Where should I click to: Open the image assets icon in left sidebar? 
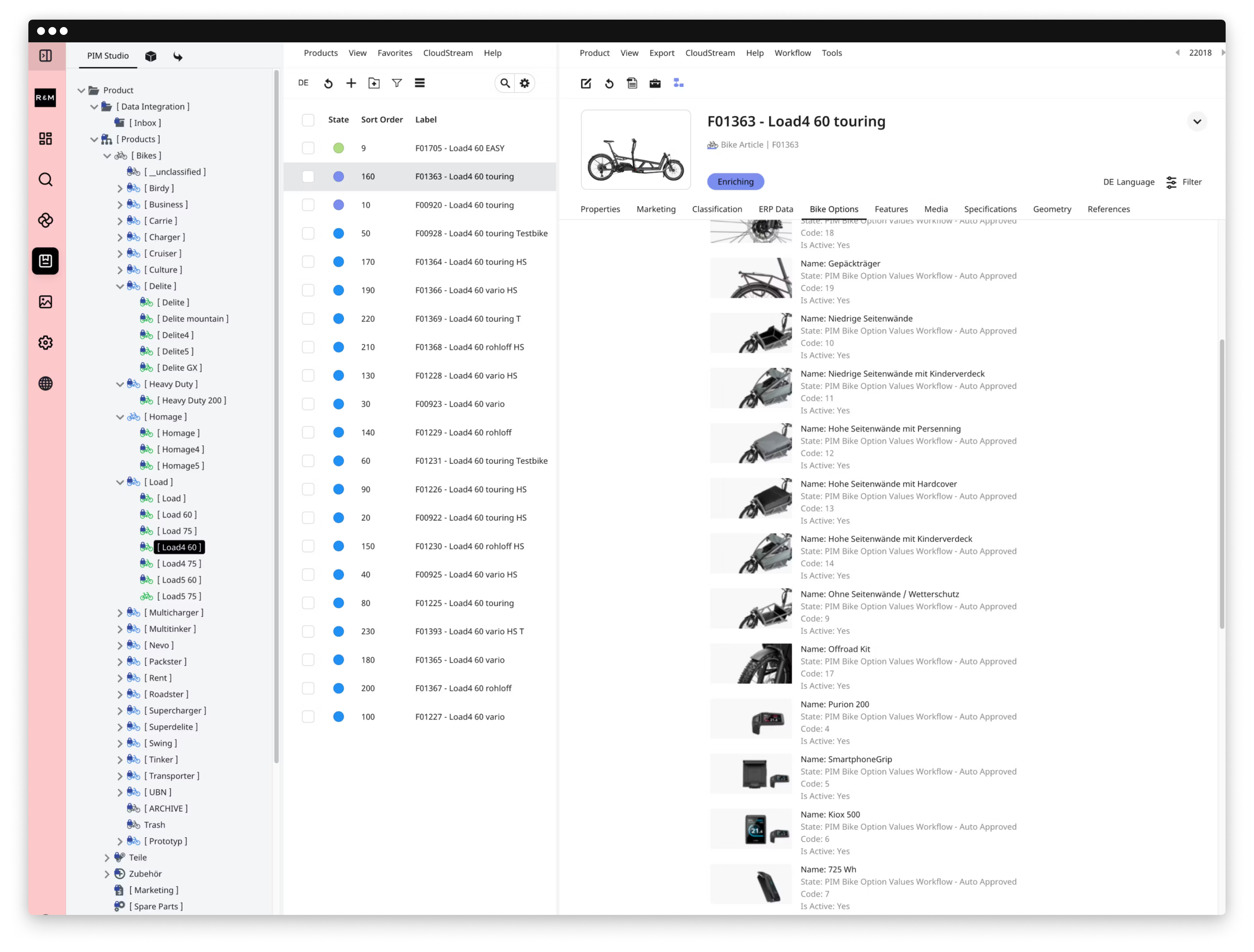[x=45, y=301]
